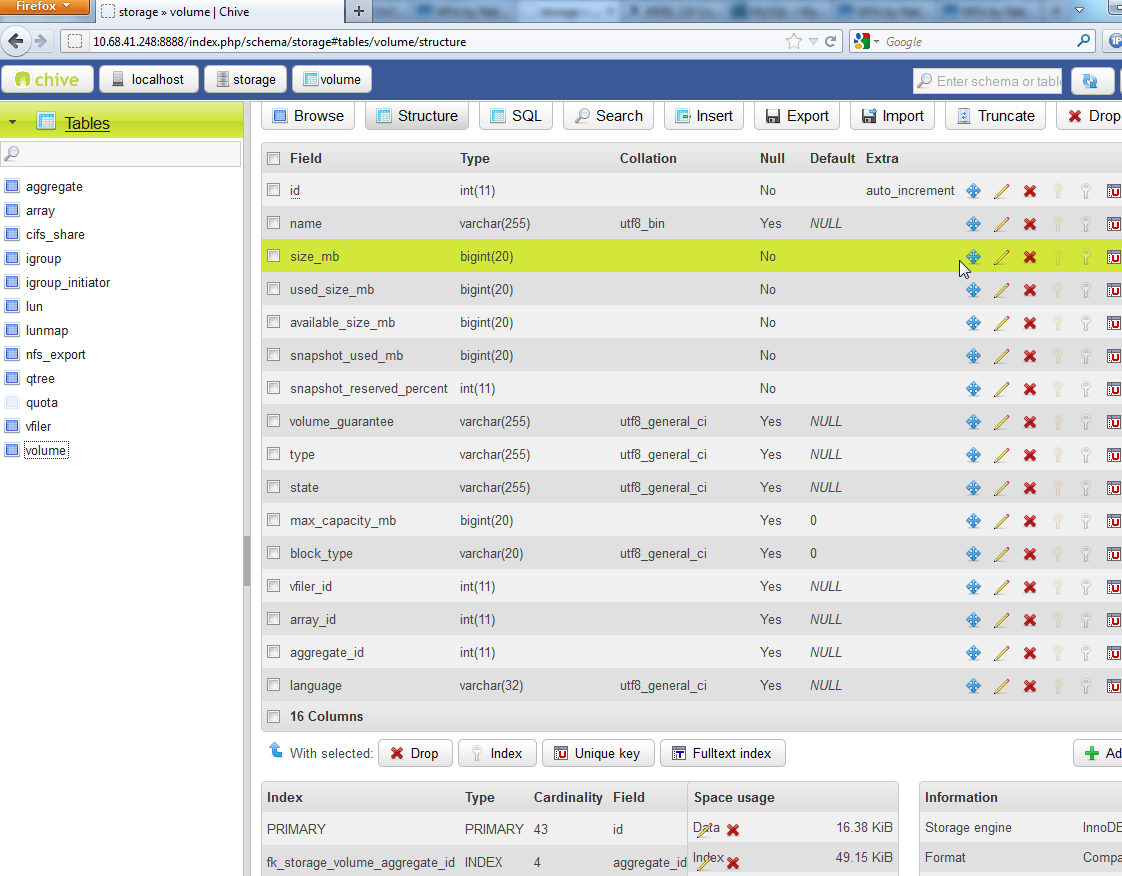Click primary key icon in snapshot_reserved_percent row
Screen dimensions: 1122x876
1058,389
